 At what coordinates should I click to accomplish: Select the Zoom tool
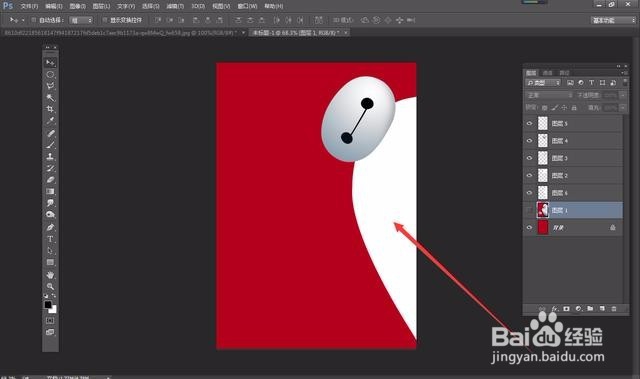point(50,286)
